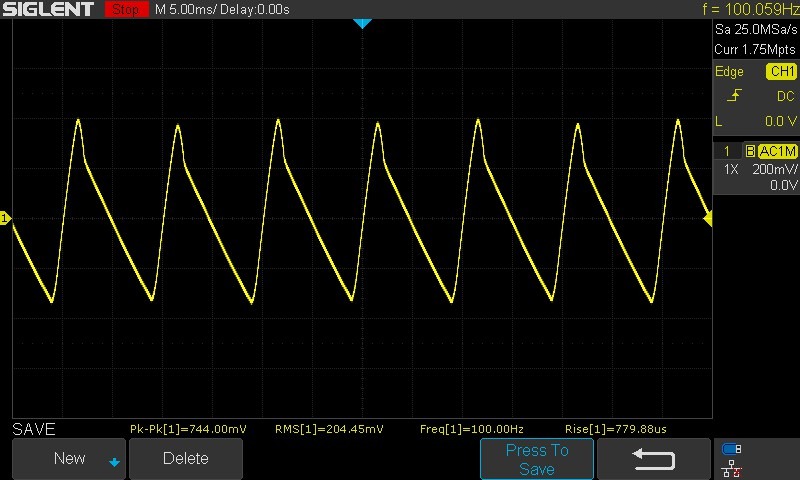The height and width of the screenshot is (480, 800).
Task: Click the Delay:0.00s readout
Action: 255,10
